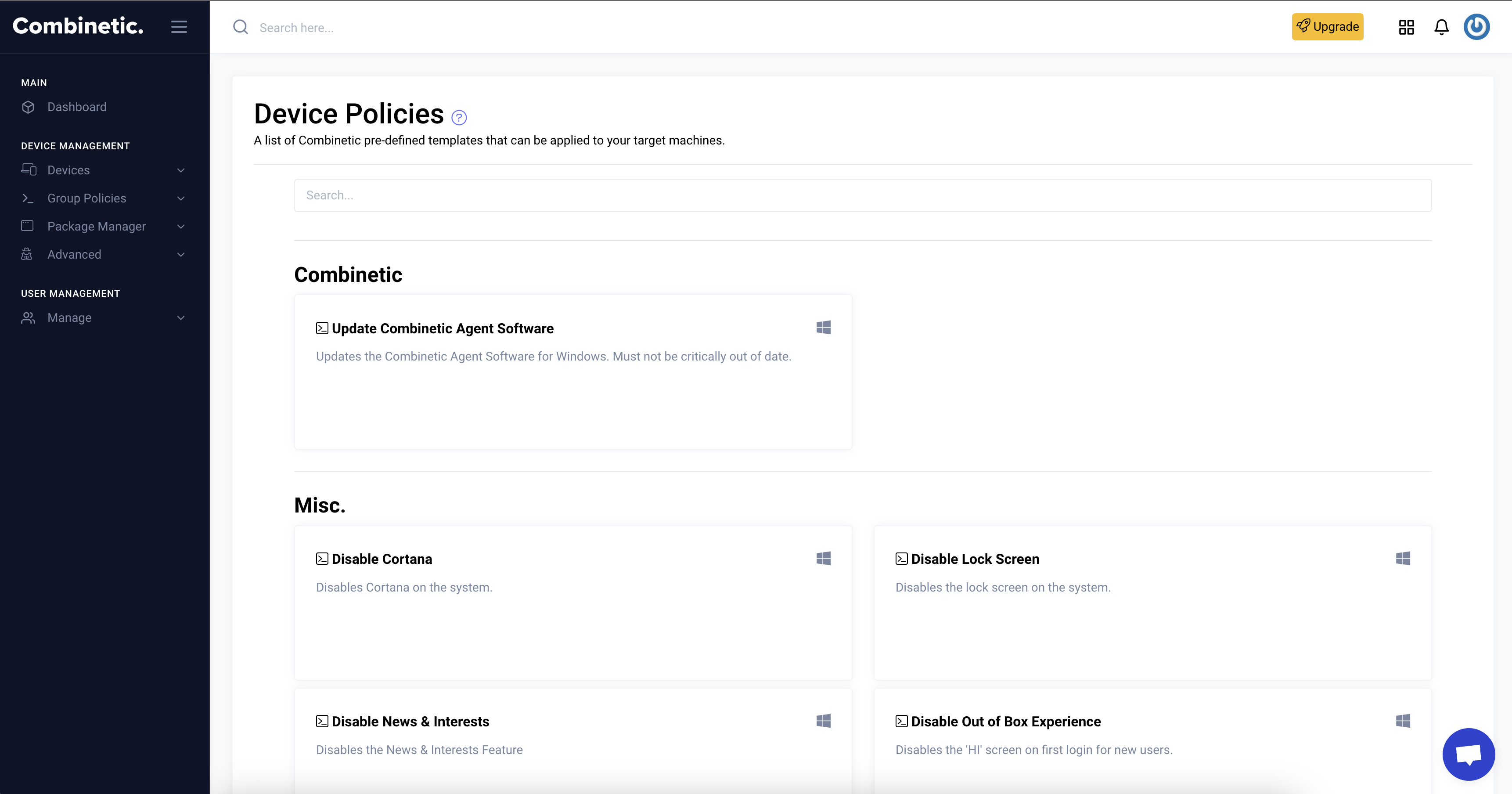Click the Combinetic logo
This screenshot has width=1512, height=794.
click(x=78, y=26)
